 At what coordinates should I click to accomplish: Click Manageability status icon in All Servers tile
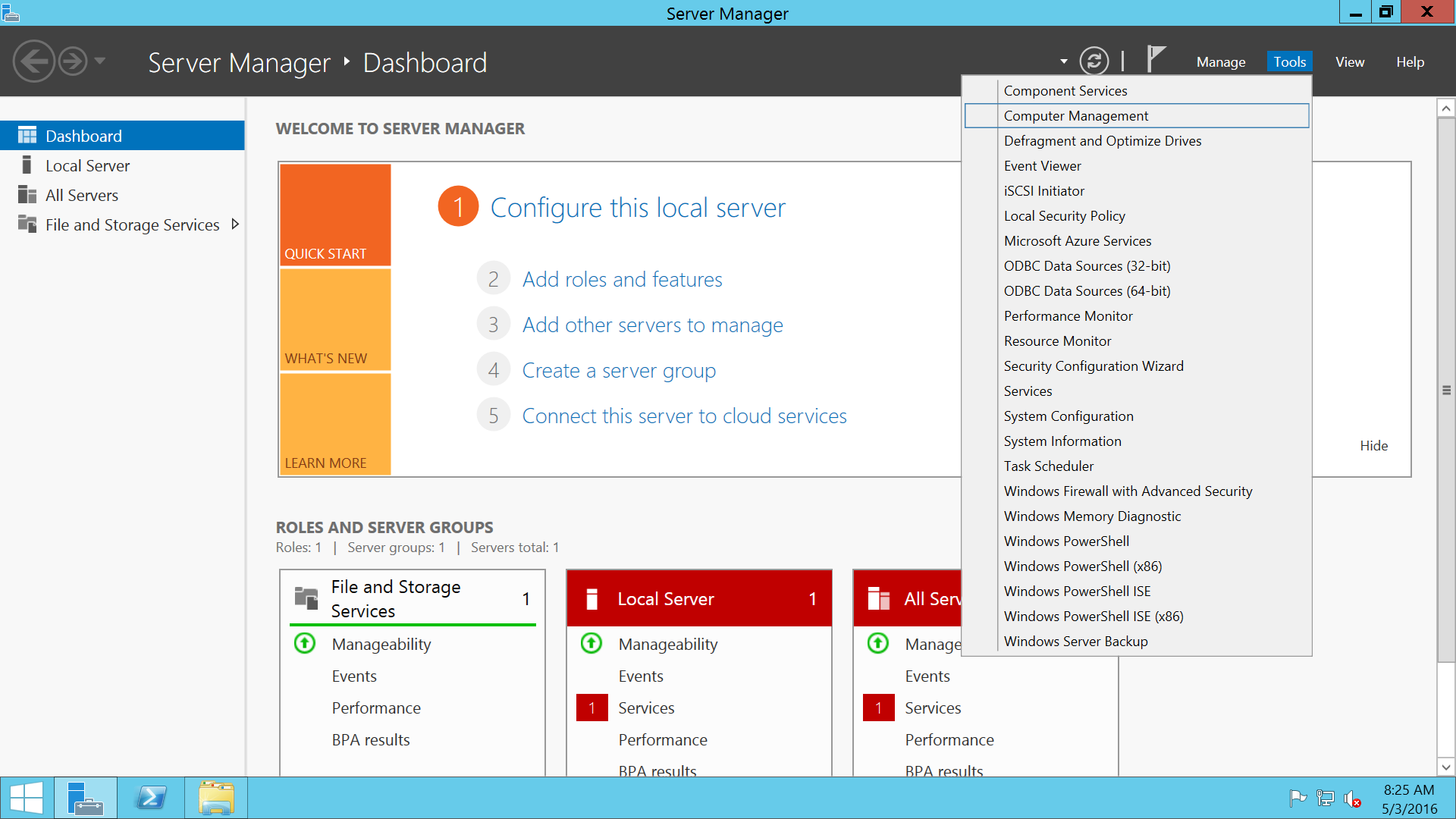click(878, 644)
